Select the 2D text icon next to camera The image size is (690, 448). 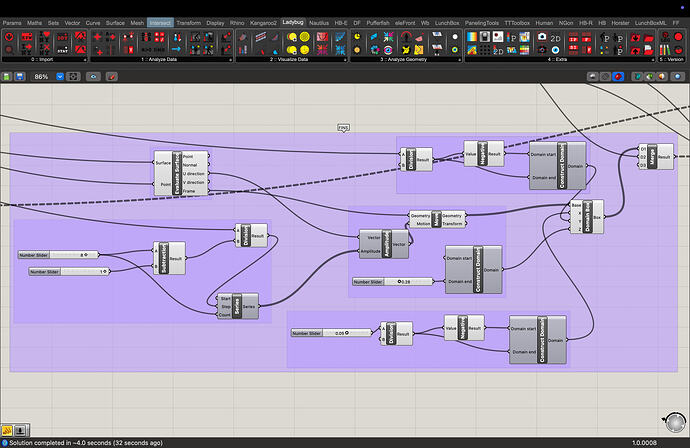[x=555, y=38]
